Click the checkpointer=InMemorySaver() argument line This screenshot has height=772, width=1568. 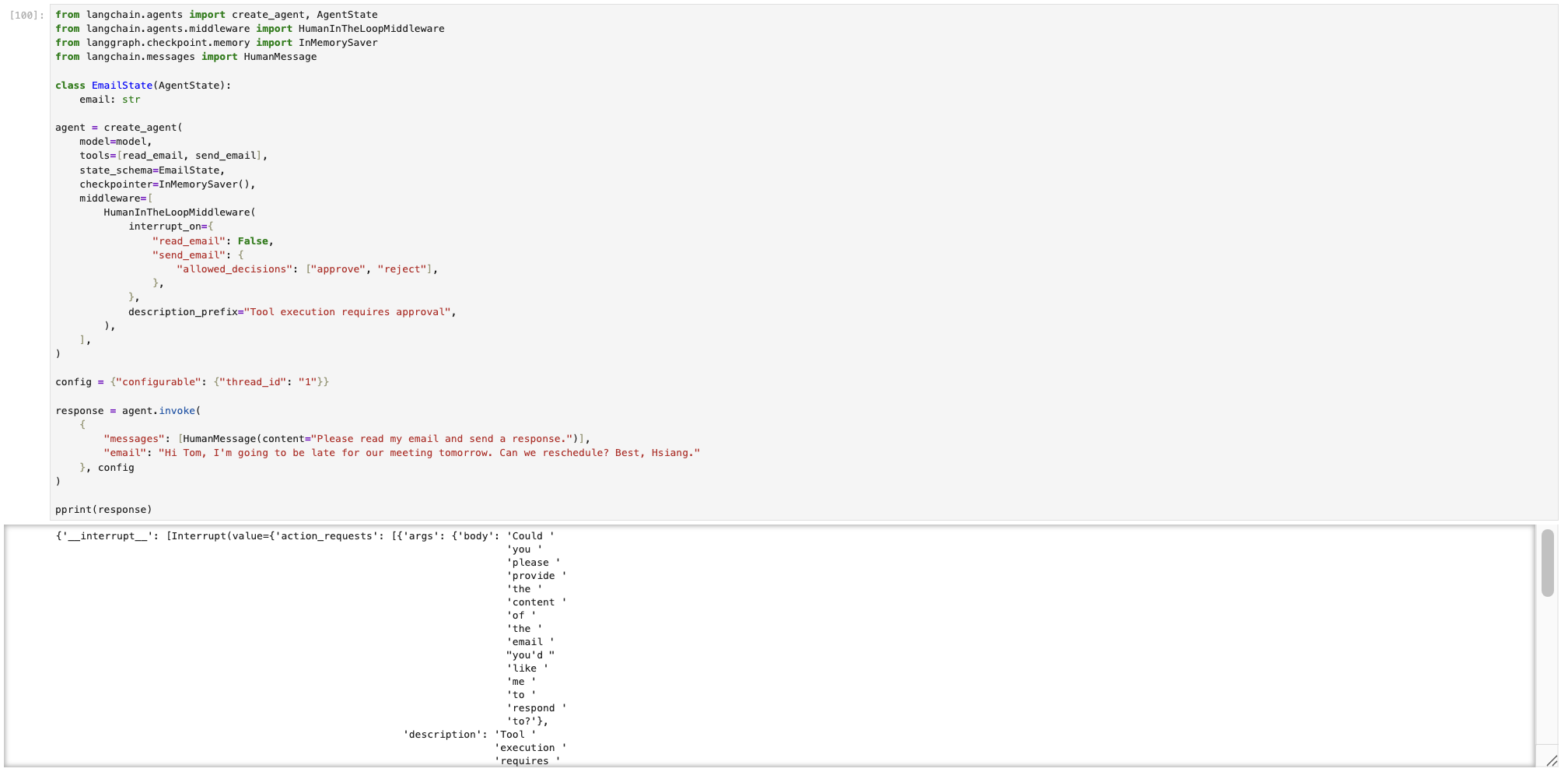[x=166, y=184]
